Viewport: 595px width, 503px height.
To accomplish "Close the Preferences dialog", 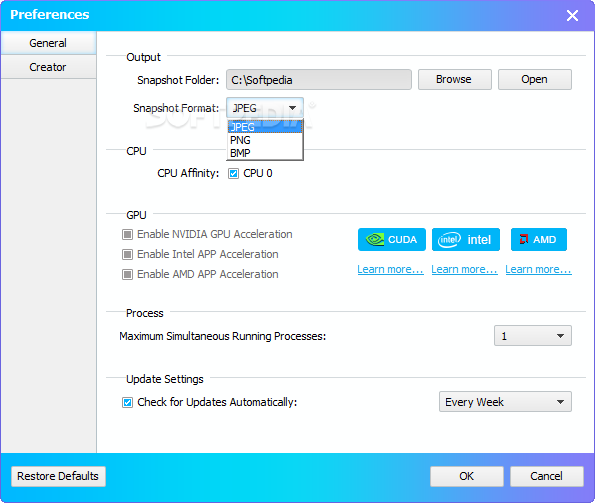I will tap(572, 16).
